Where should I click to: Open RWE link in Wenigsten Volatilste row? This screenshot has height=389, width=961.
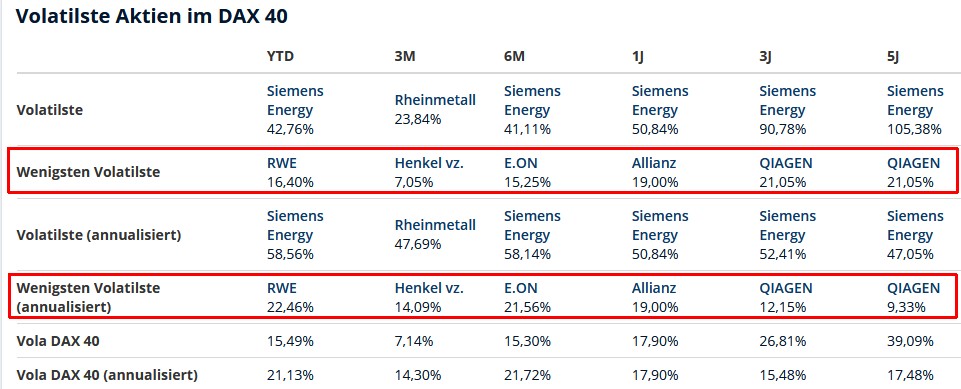click(281, 163)
